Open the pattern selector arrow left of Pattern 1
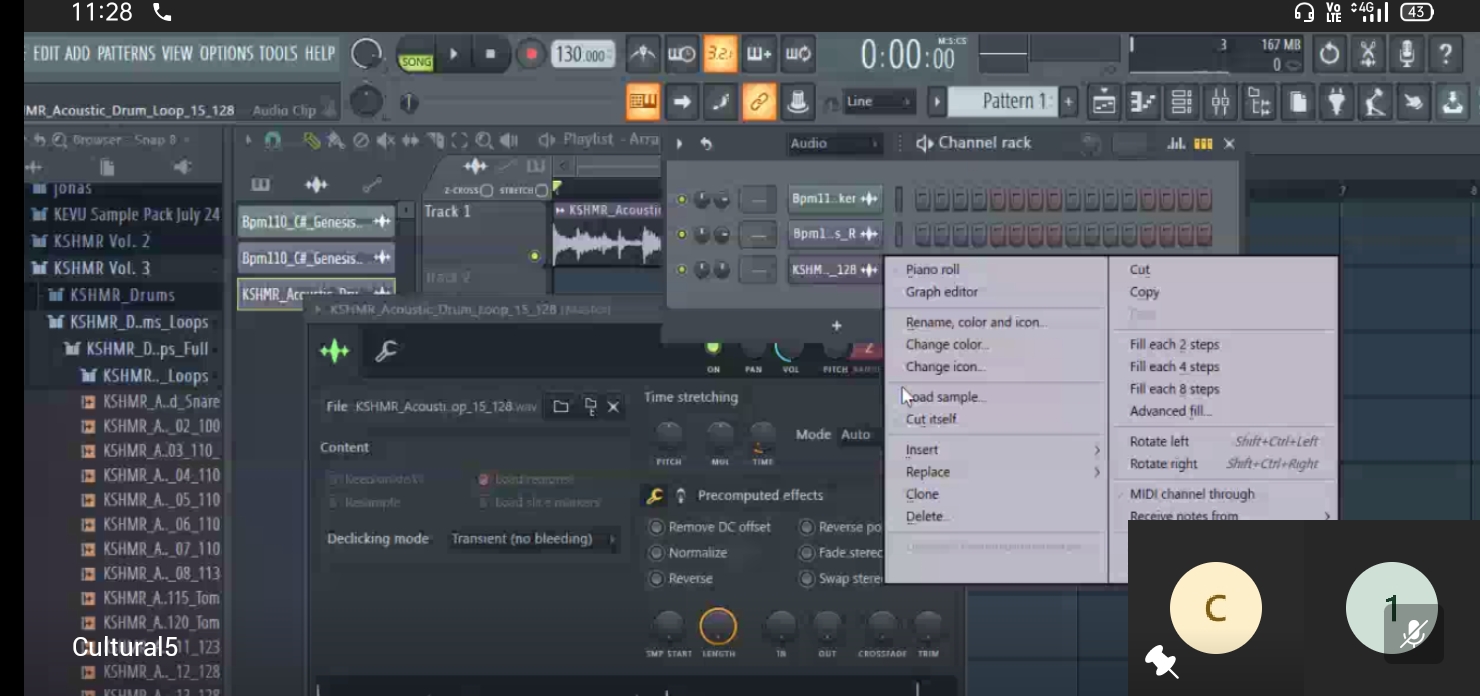 point(937,102)
